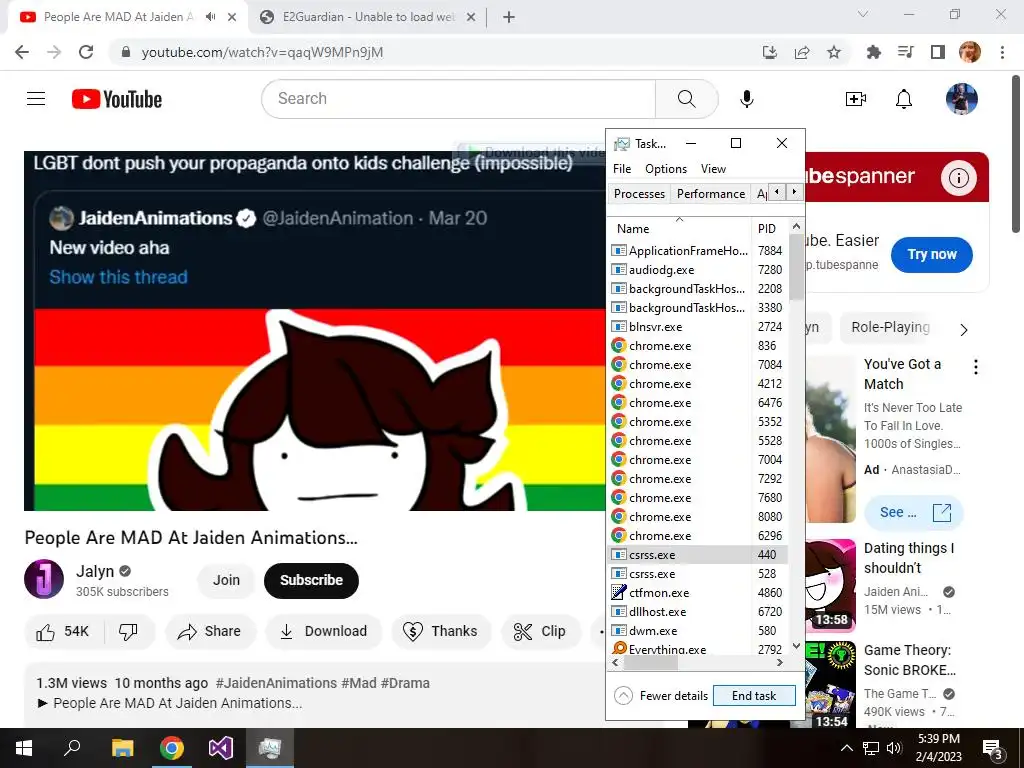
Task: Select the dwm.exe process row
Action: 697,630
